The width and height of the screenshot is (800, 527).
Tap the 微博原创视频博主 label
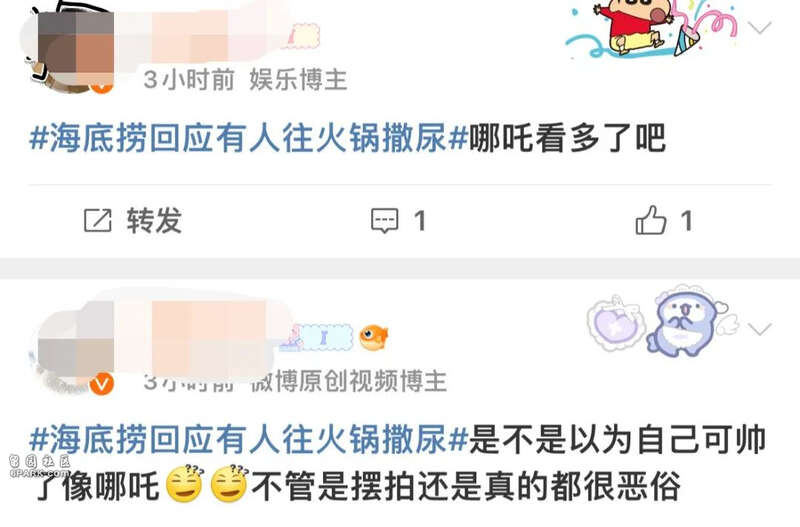[x=349, y=381]
